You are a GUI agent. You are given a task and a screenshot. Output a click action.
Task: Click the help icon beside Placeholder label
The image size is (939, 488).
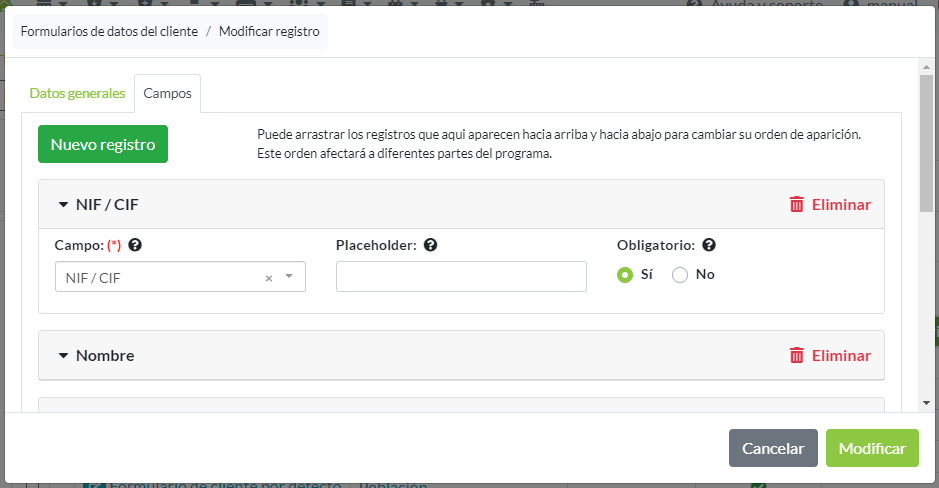tap(430, 245)
